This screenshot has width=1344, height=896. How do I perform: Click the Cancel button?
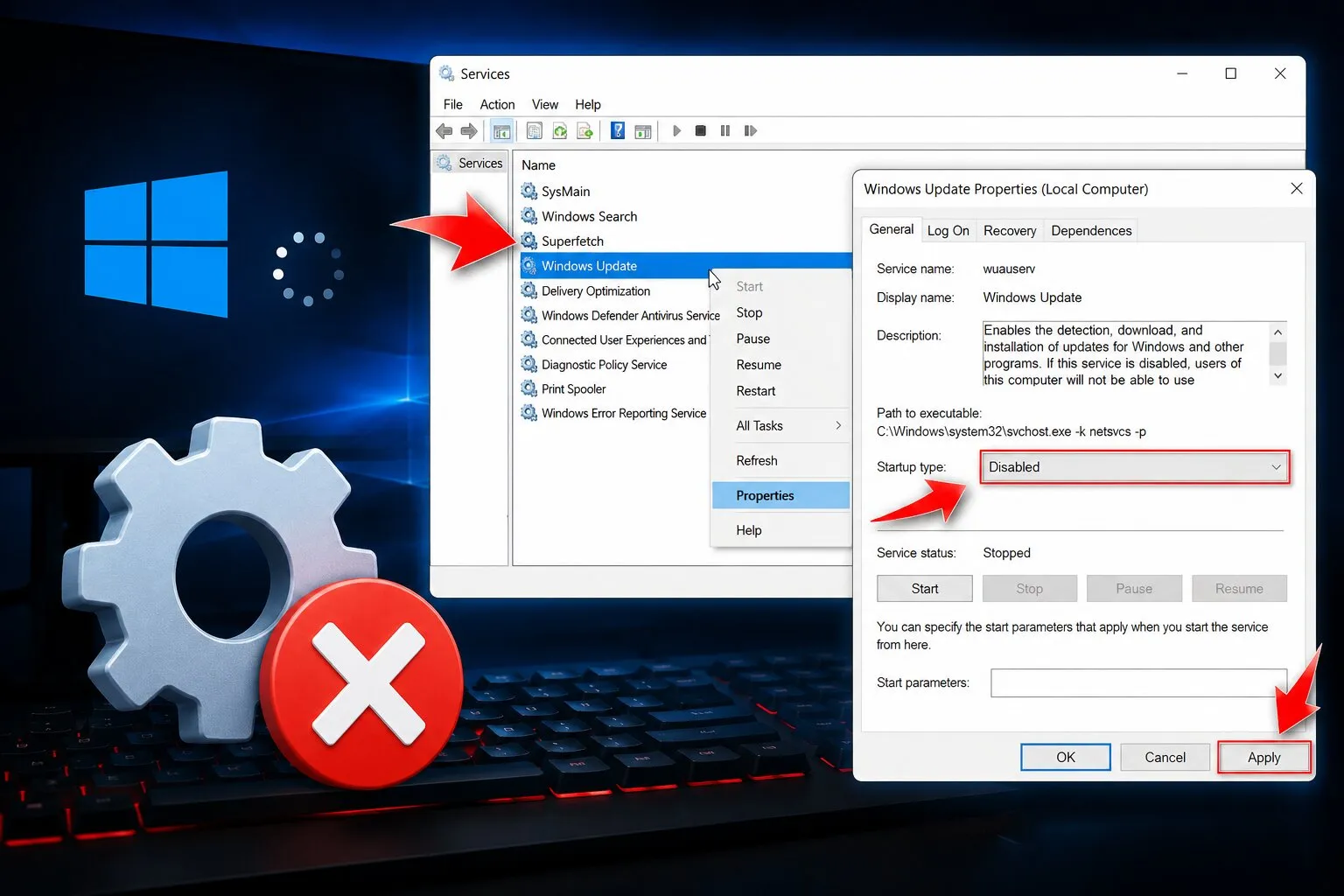[x=1165, y=757]
